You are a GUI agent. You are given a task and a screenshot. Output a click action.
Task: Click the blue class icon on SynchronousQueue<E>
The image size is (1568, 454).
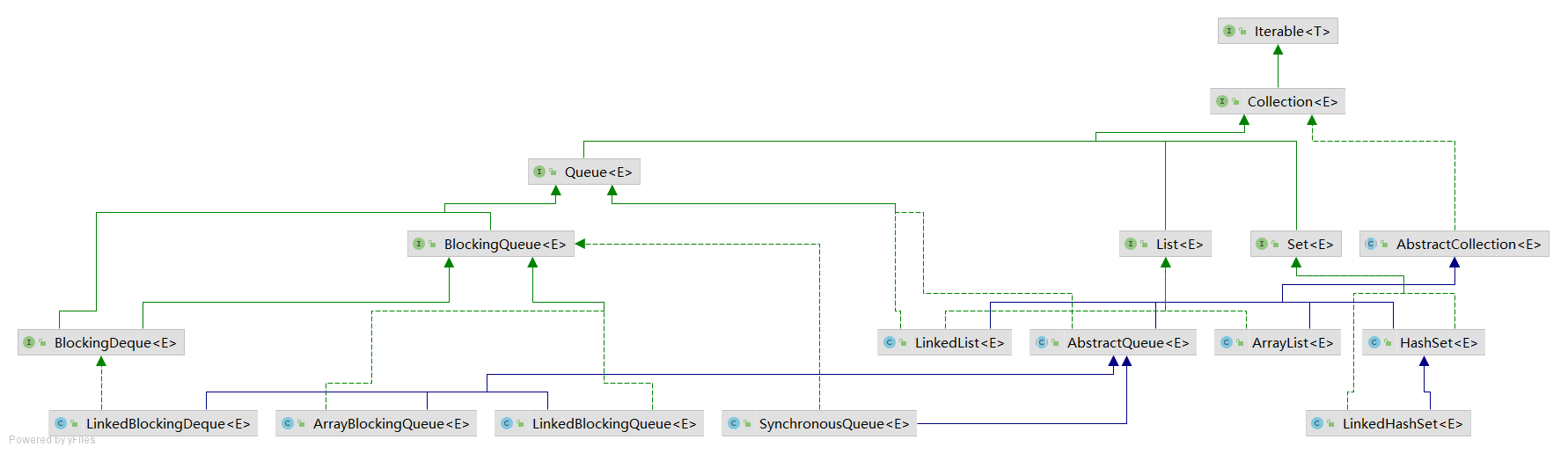(734, 423)
